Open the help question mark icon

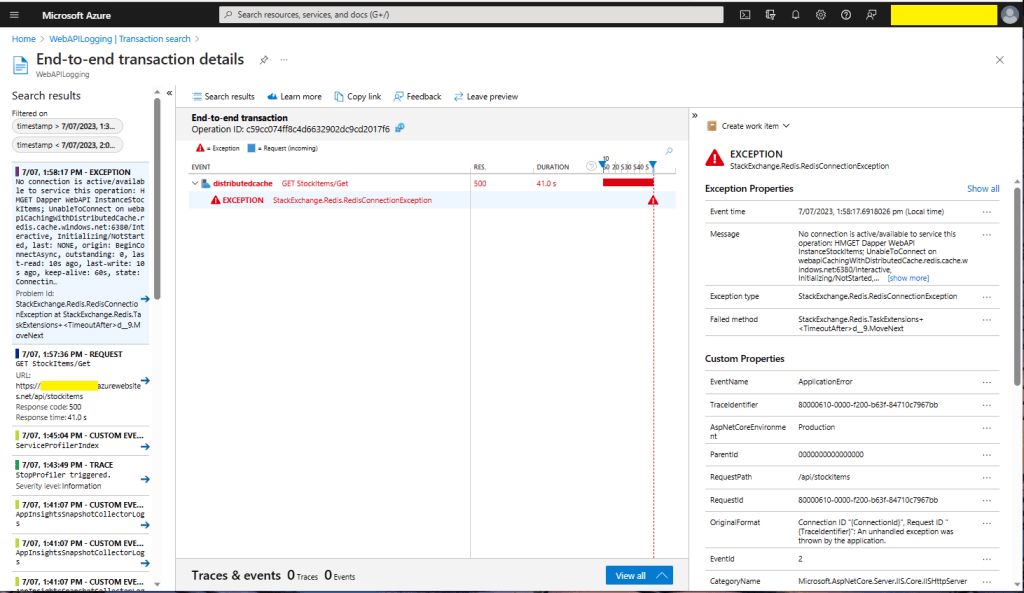click(x=846, y=15)
